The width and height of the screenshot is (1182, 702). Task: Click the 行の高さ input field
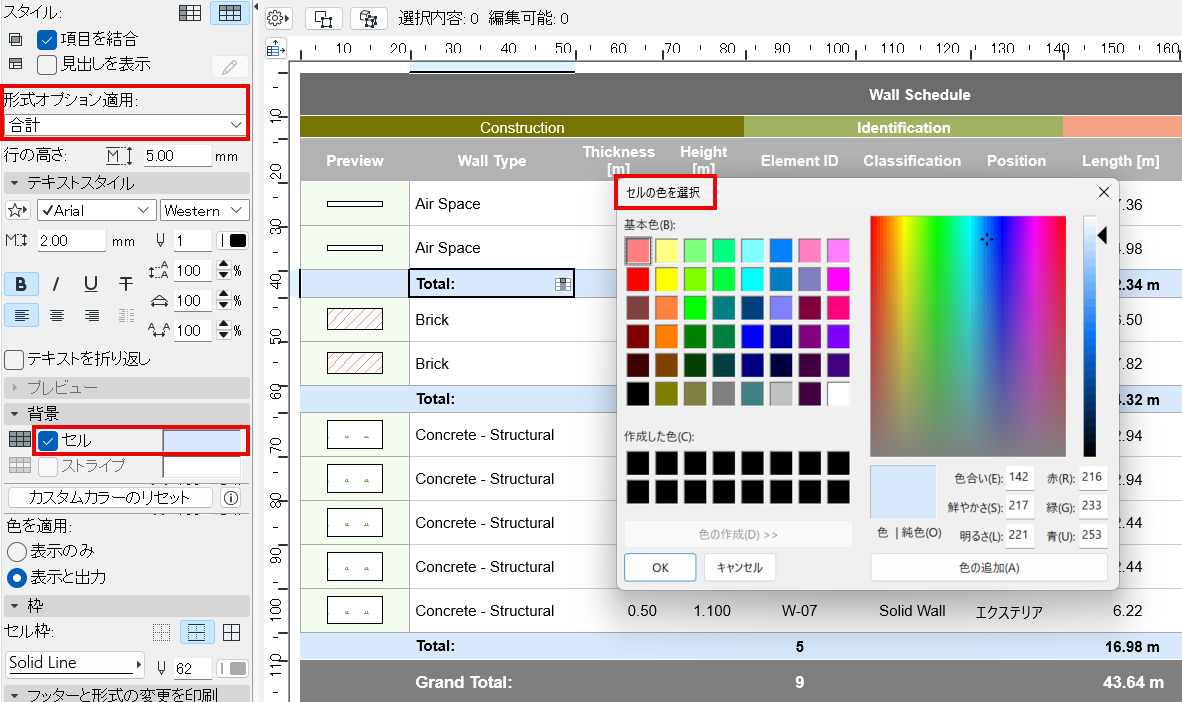pos(176,156)
